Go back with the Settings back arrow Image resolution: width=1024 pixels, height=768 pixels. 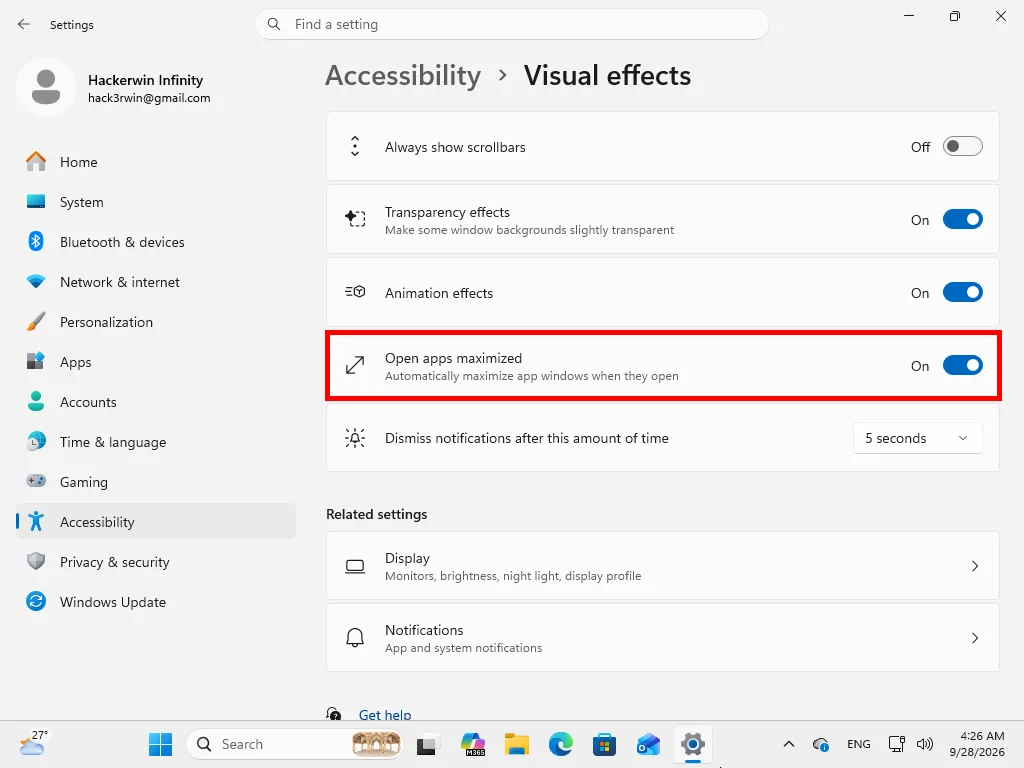pos(24,24)
